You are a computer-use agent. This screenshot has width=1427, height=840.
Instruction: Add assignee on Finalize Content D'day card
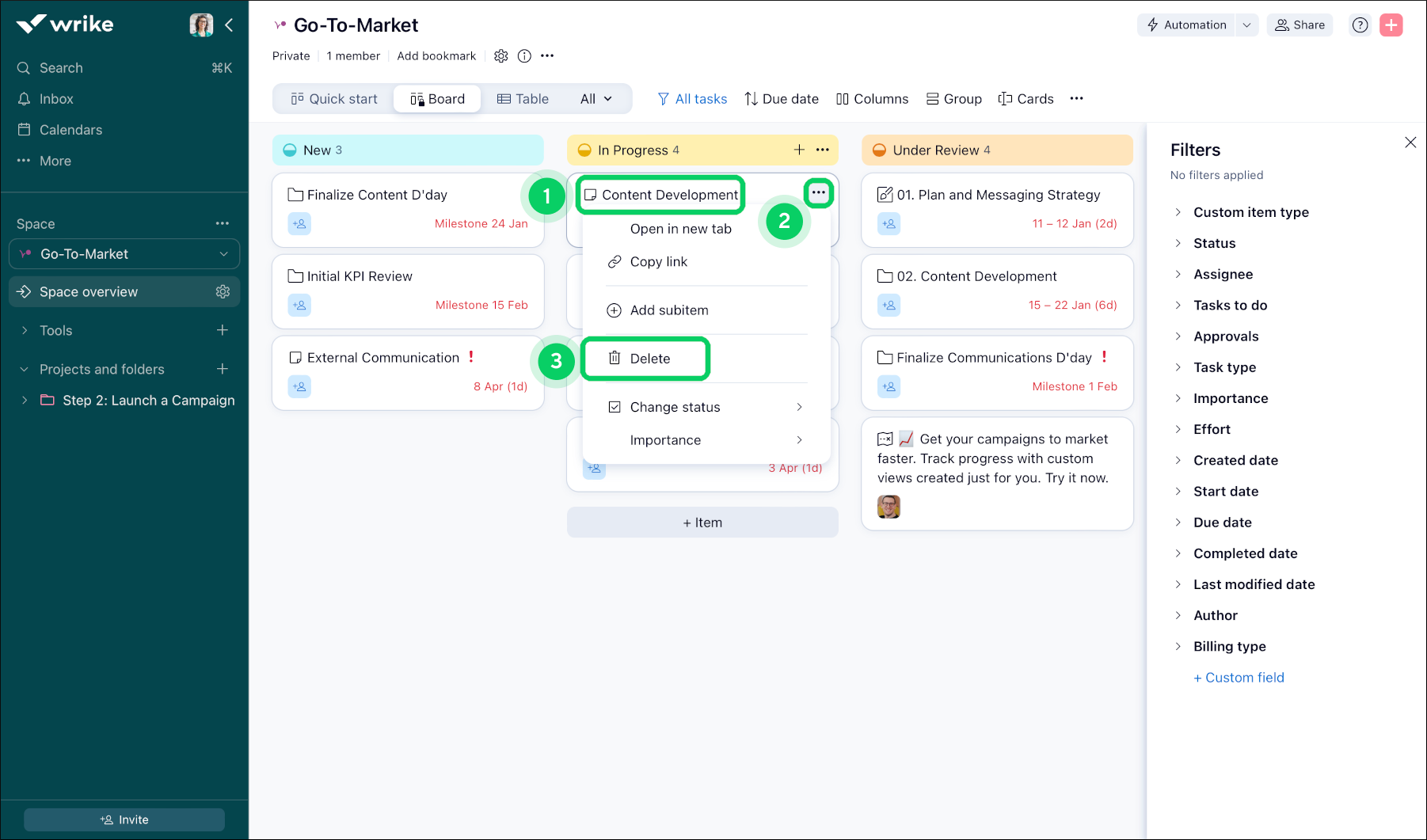click(x=299, y=224)
